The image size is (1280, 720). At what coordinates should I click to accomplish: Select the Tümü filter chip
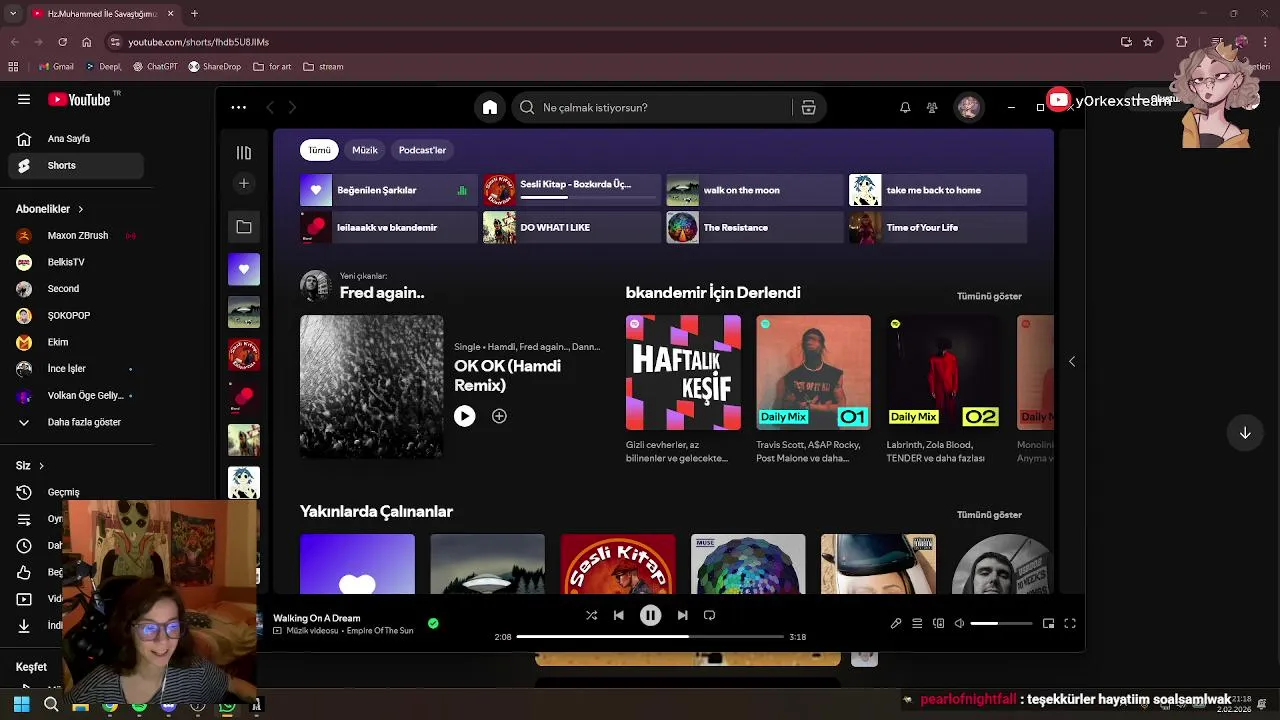coord(319,150)
